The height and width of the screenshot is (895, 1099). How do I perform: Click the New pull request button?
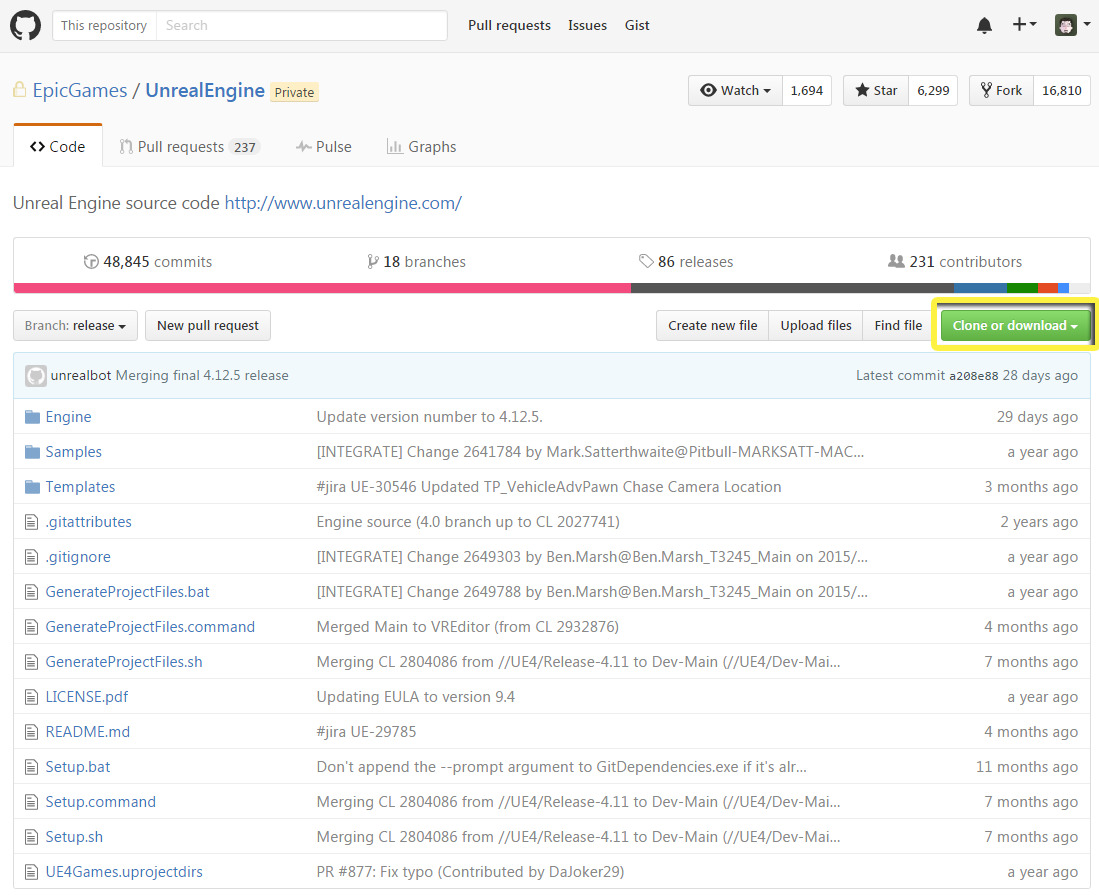pos(207,325)
